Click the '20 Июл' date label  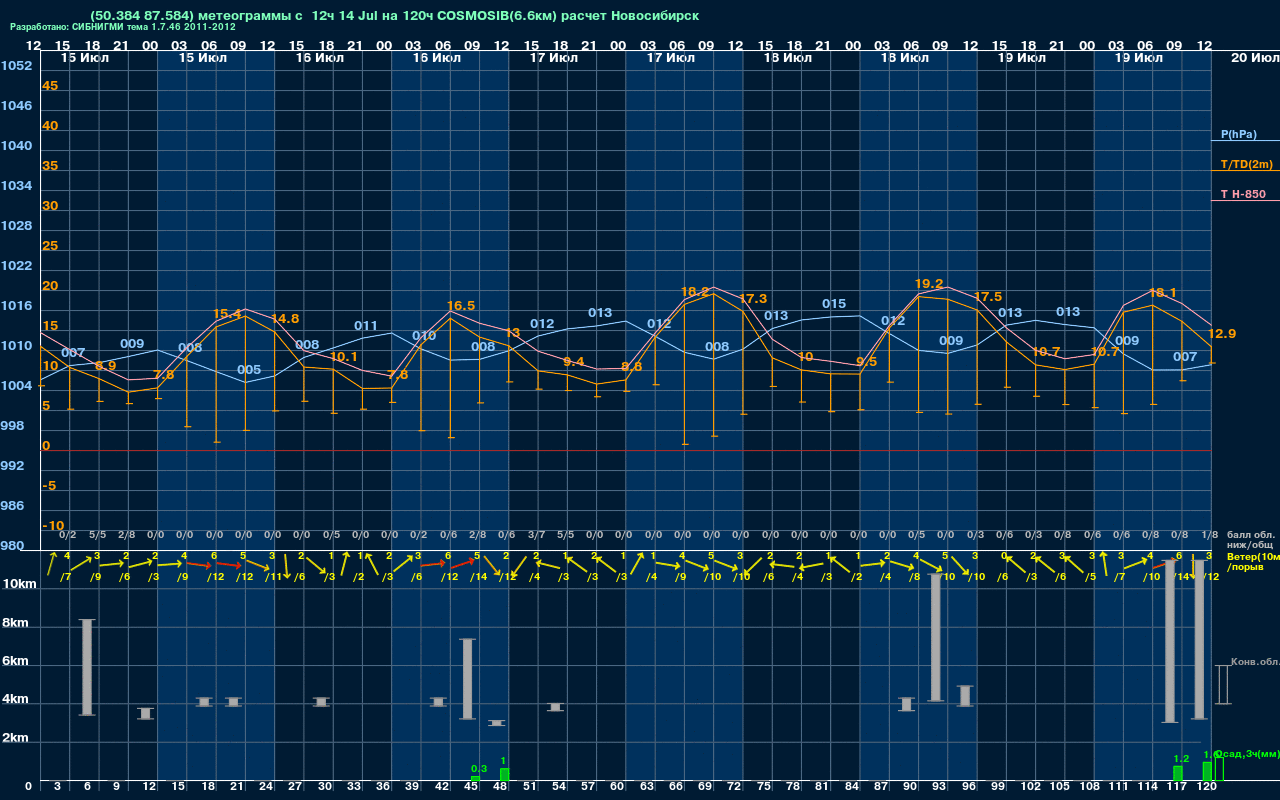point(1254,58)
